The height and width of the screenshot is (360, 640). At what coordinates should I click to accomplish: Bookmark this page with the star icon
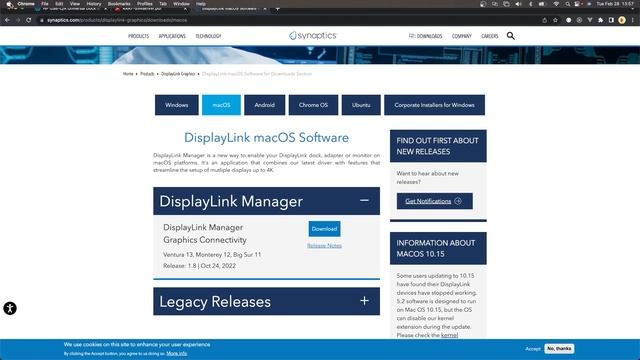555,20
